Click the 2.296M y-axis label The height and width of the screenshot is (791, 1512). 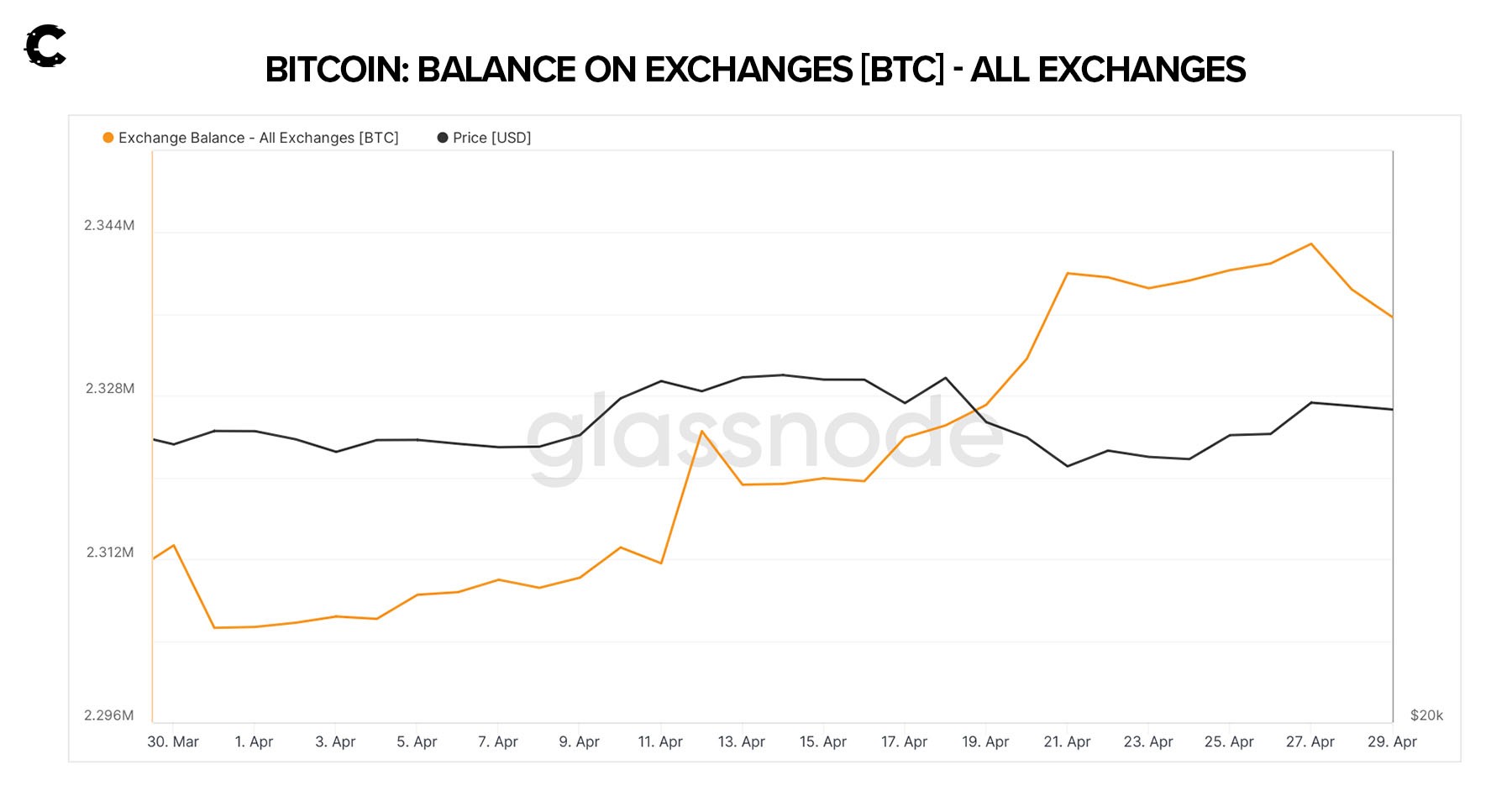[x=109, y=715]
